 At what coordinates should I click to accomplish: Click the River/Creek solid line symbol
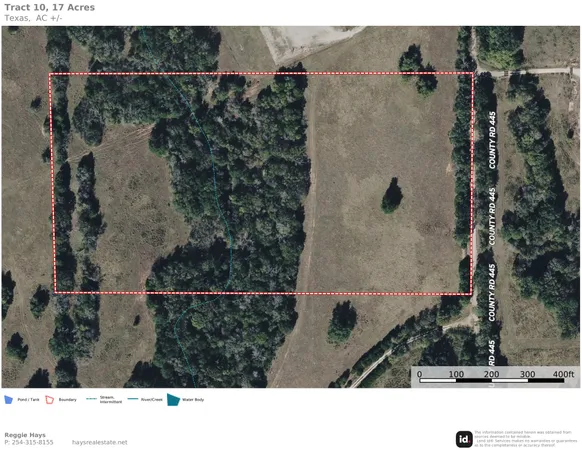coord(133,399)
